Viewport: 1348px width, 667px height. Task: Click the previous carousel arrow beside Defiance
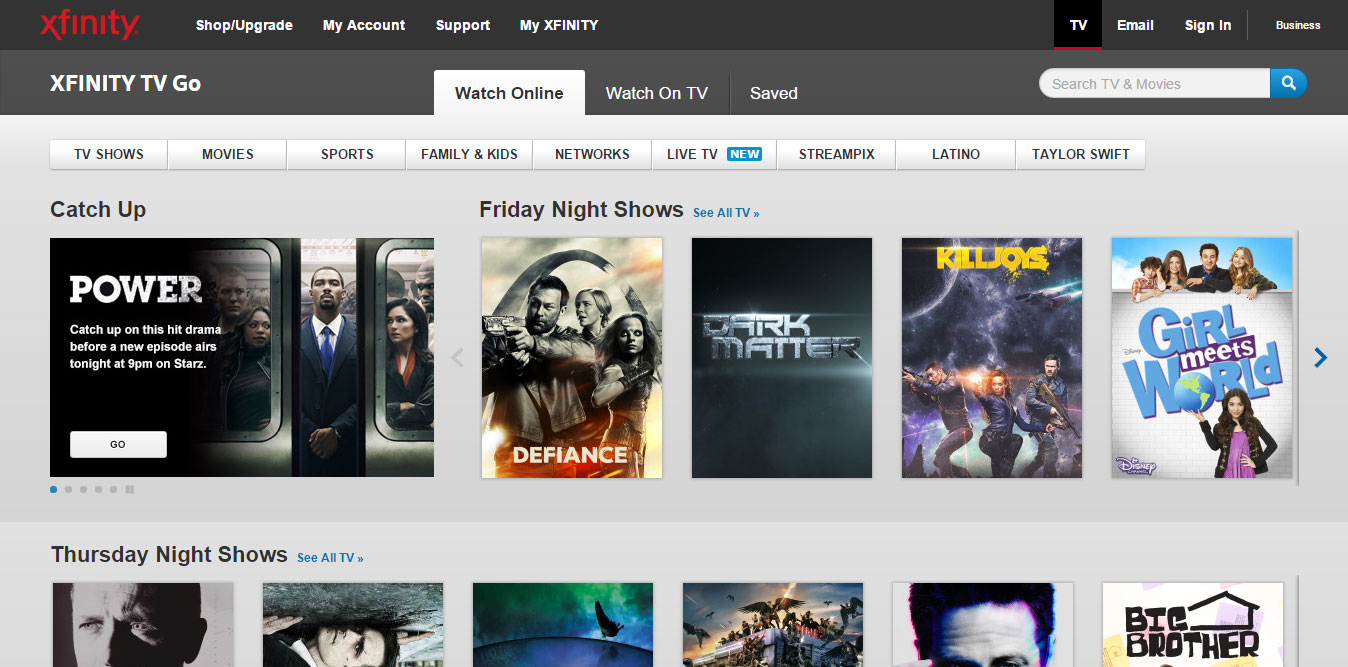pos(458,357)
